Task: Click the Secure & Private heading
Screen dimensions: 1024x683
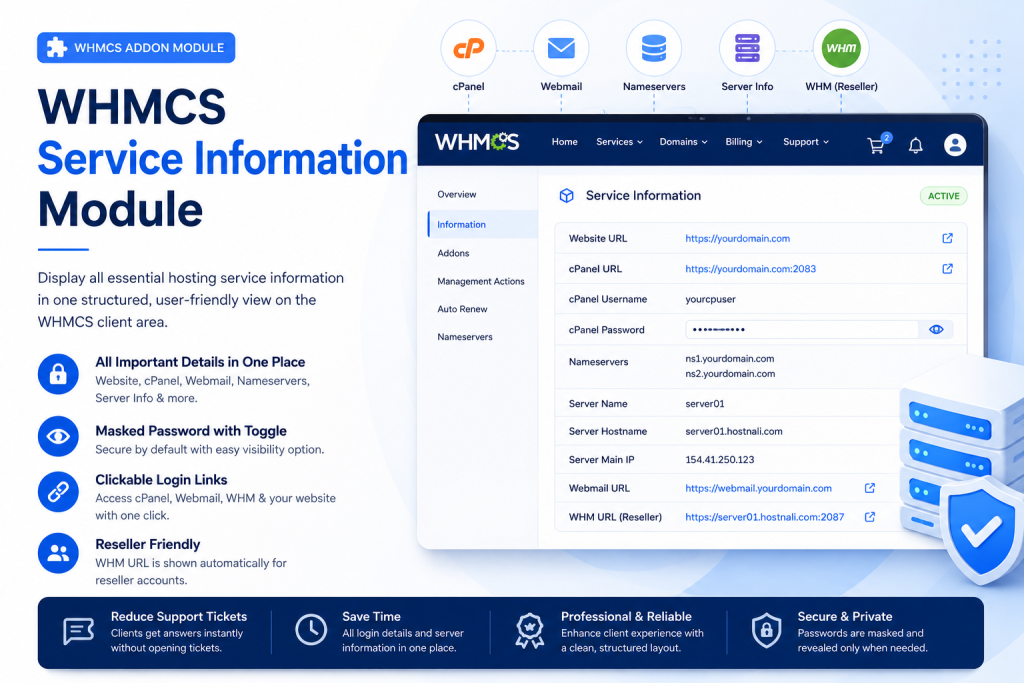Action: pos(844,616)
